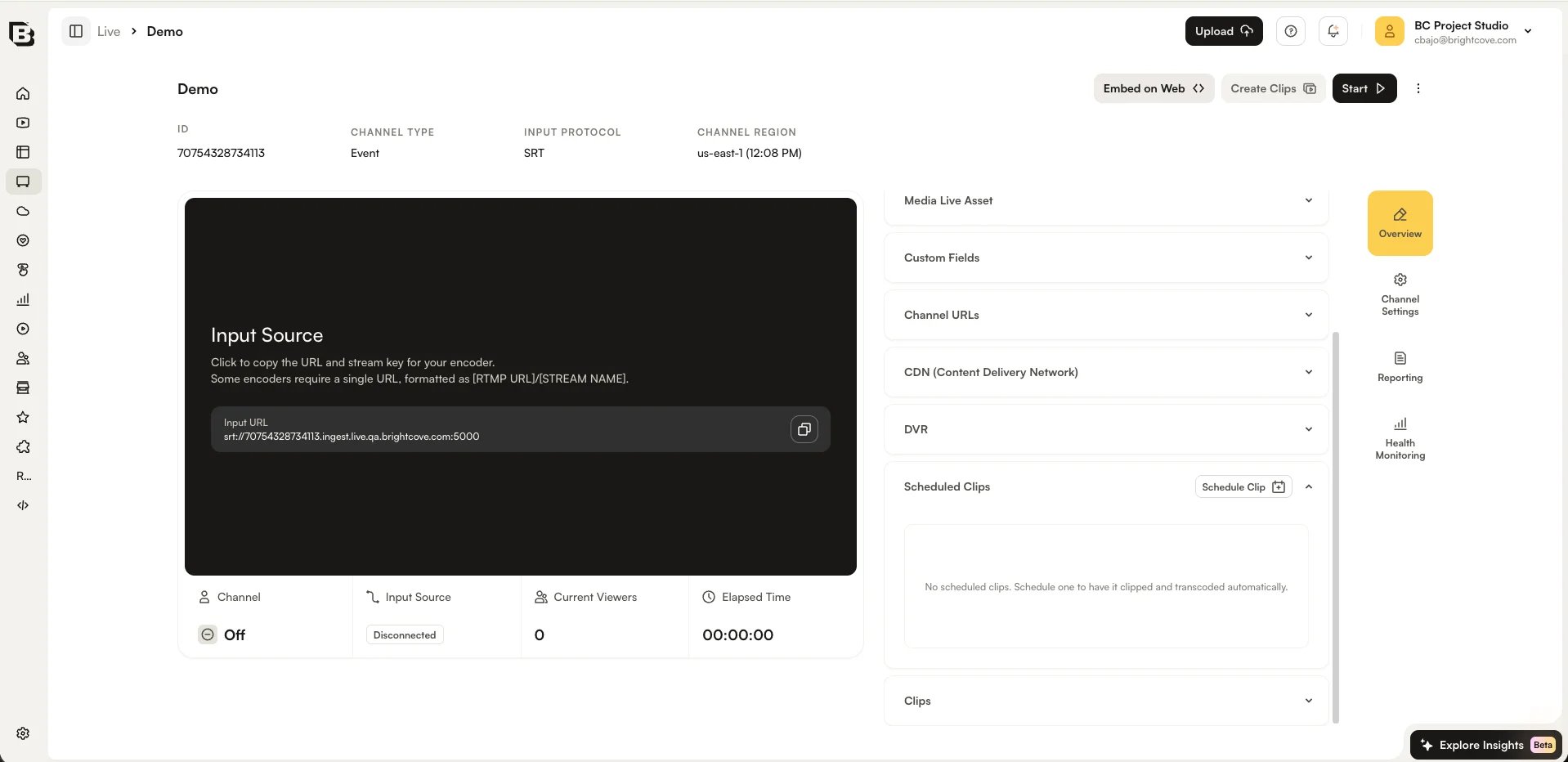Click the Schedule Clip button
The height and width of the screenshot is (762, 1568).
1243,486
